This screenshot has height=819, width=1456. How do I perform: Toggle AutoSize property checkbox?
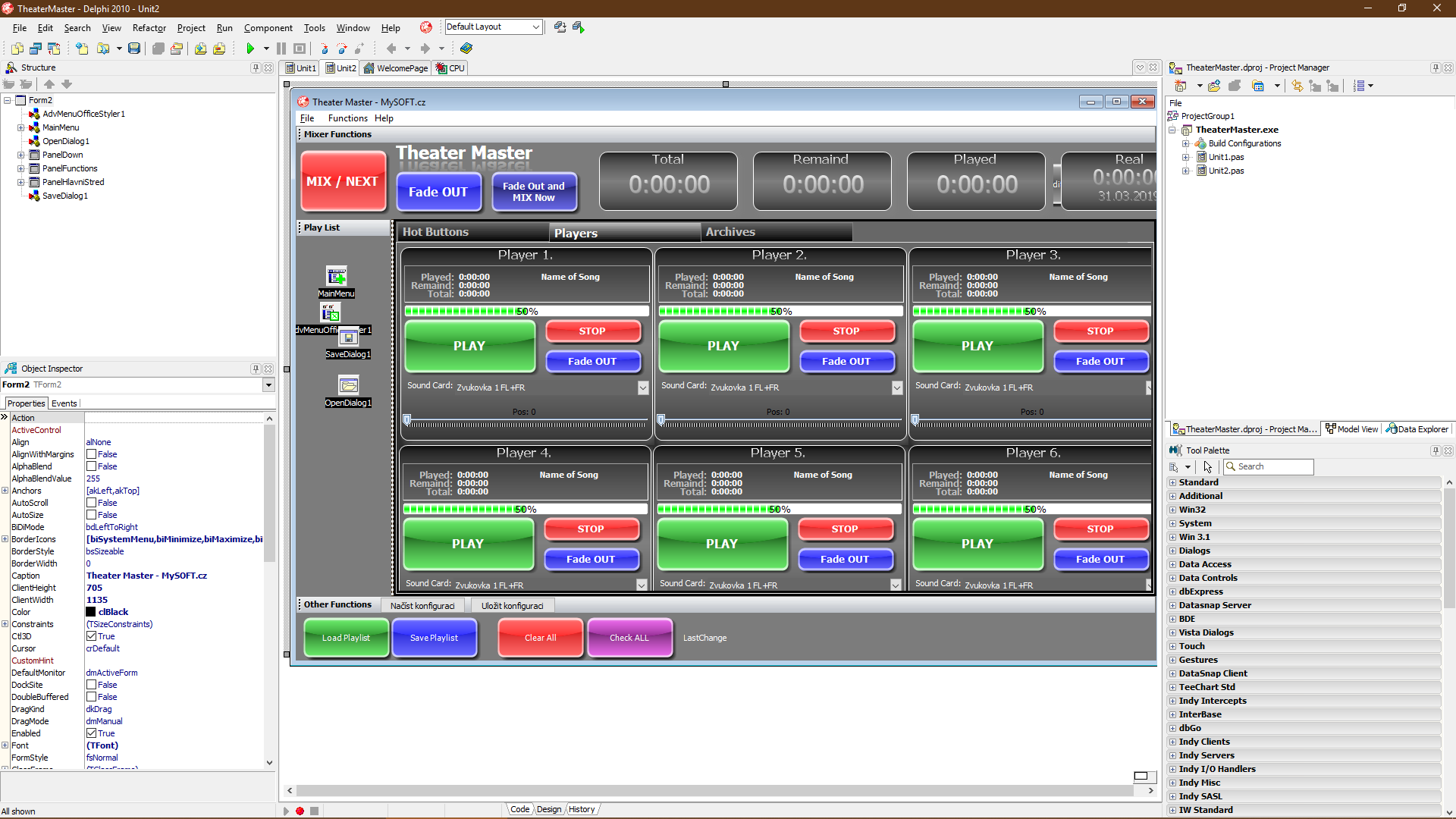(91, 515)
